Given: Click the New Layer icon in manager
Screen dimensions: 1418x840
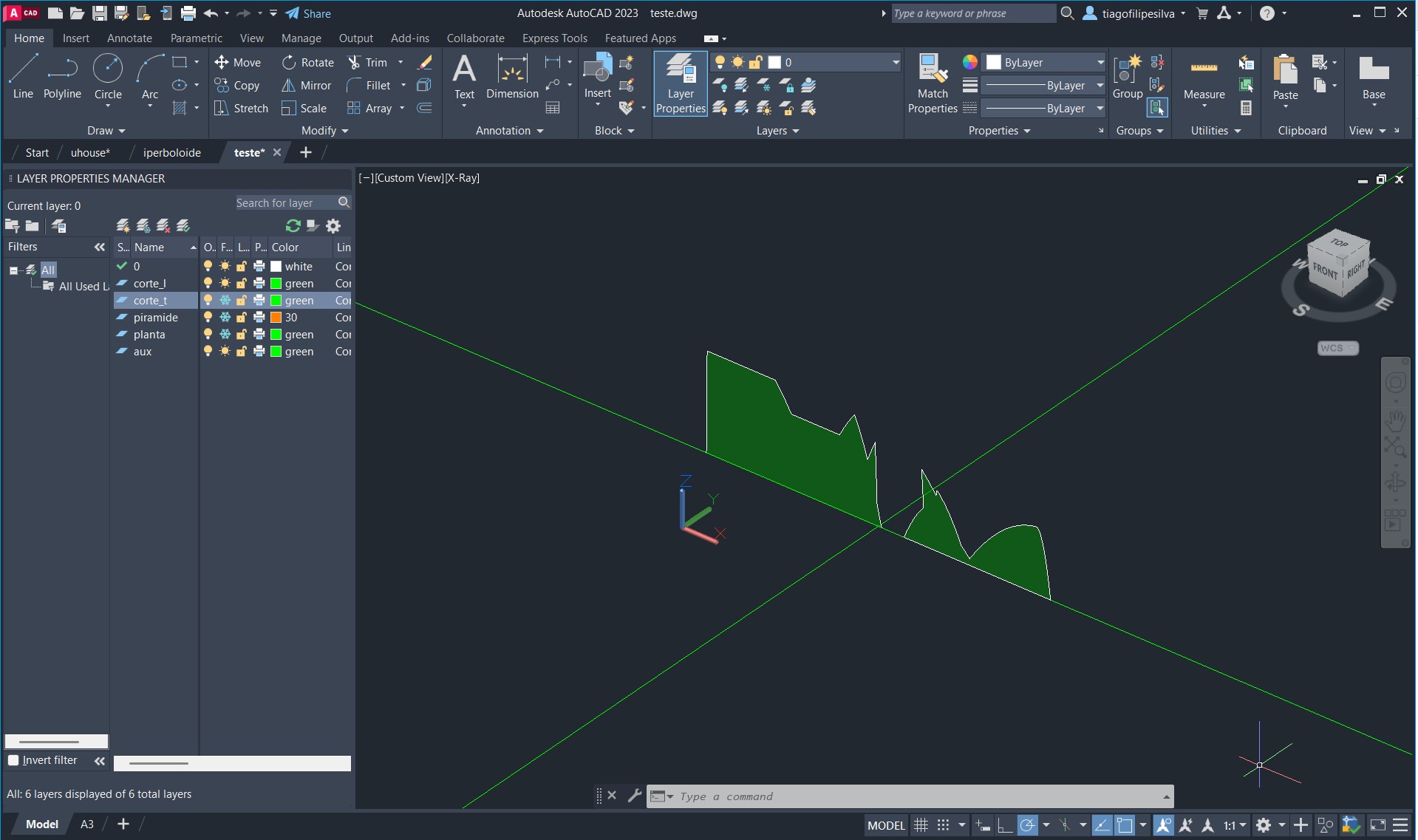Looking at the screenshot, I should click(x=123, y=225).
